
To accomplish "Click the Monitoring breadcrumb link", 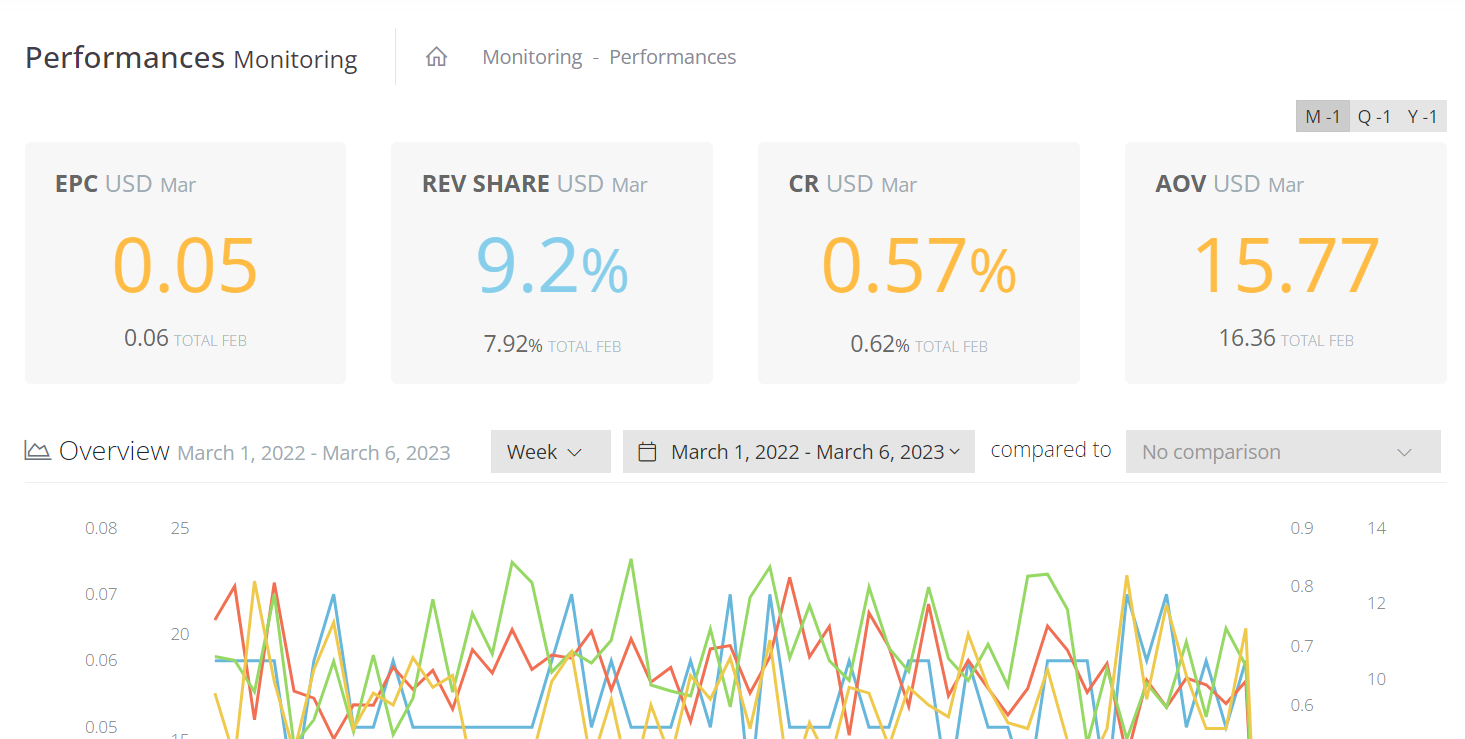I will [532, 57].
